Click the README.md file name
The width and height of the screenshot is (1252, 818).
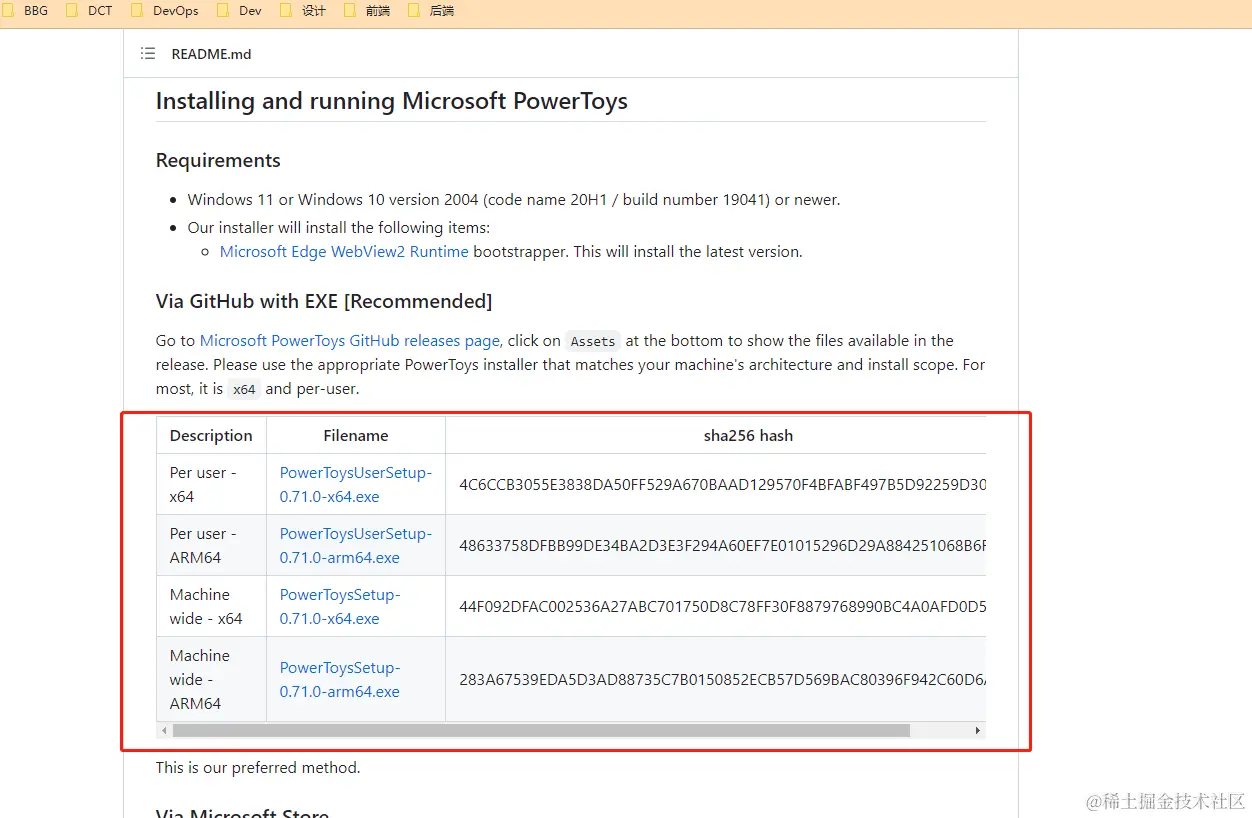click(211, 54)
